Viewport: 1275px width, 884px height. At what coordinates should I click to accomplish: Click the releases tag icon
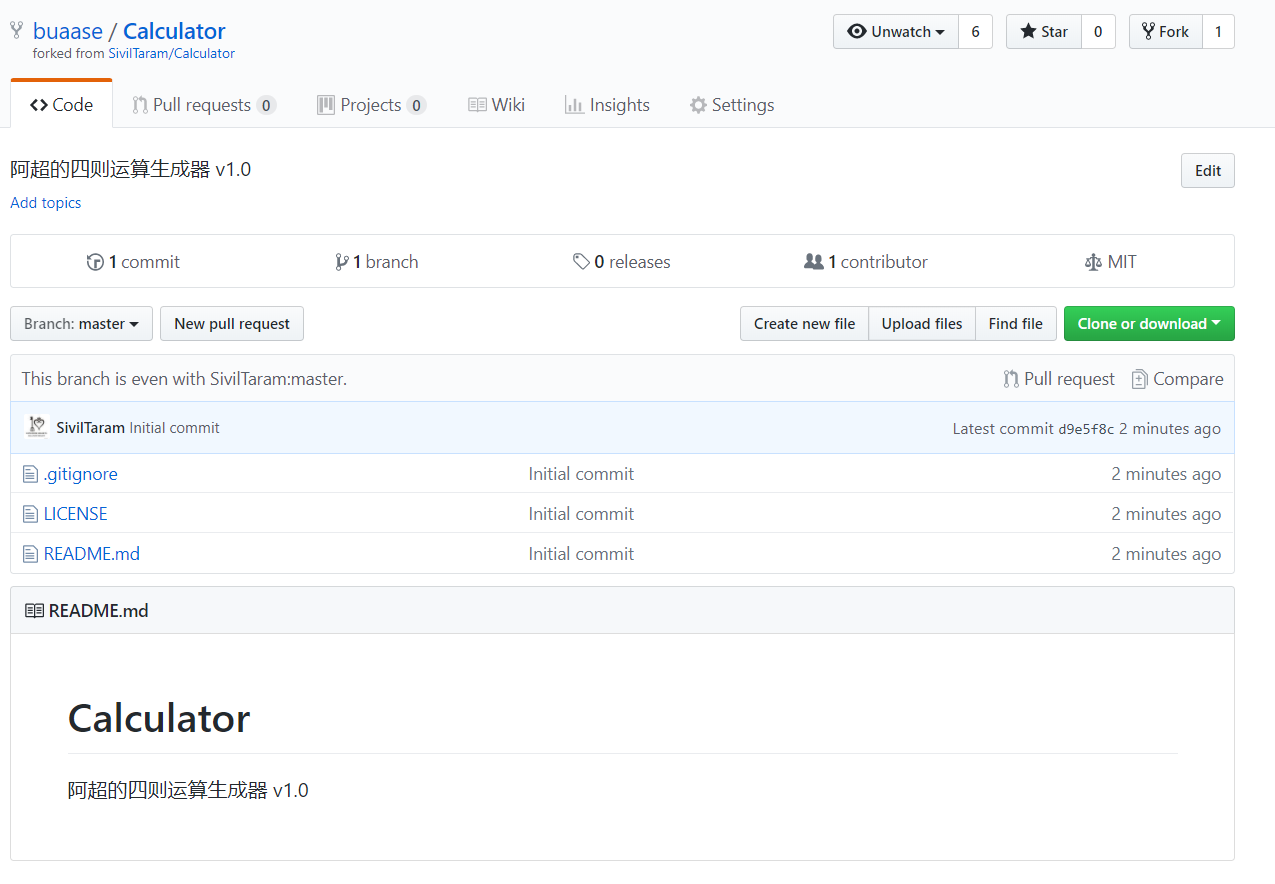tap(581, 262)
